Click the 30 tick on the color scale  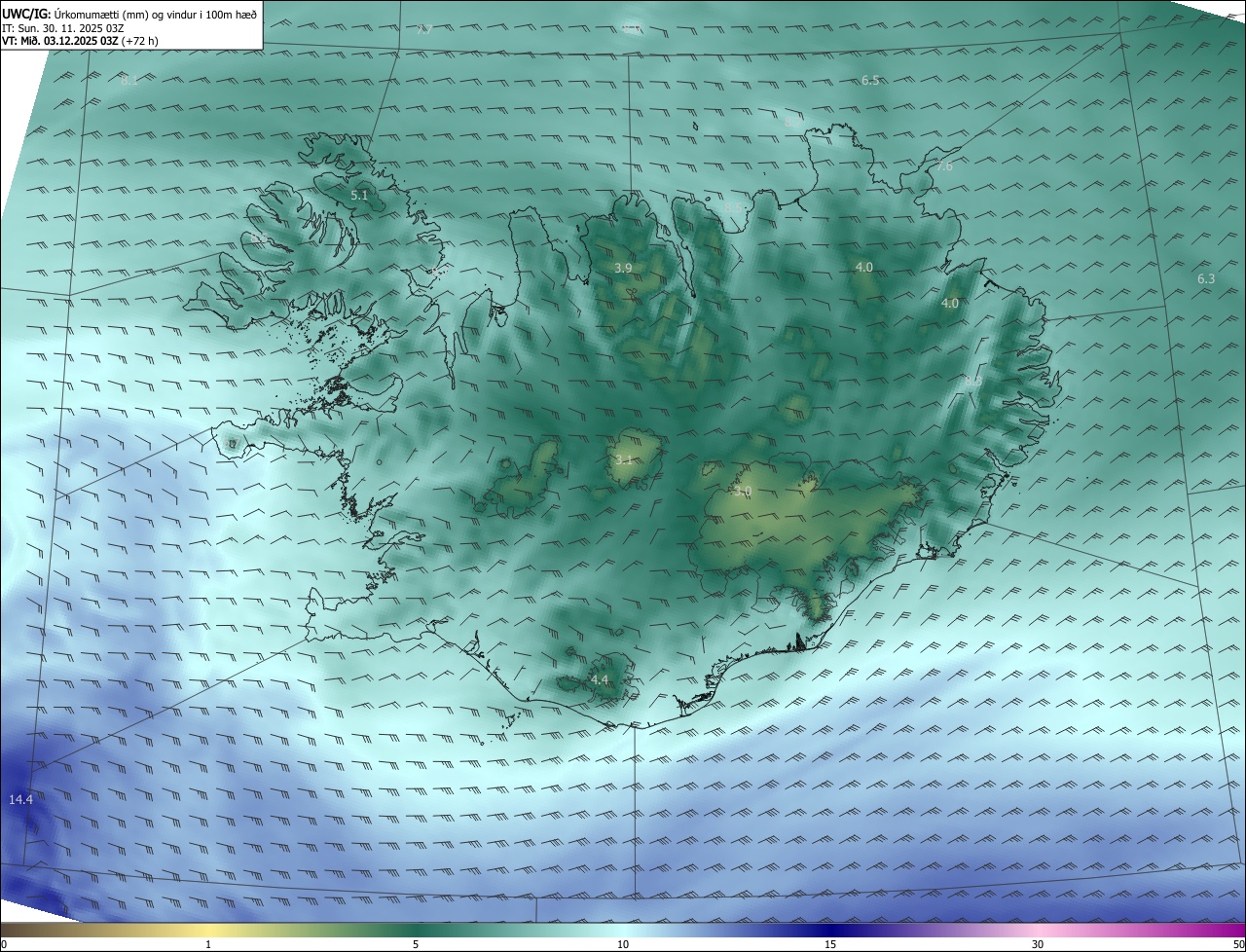[1038, 945]
